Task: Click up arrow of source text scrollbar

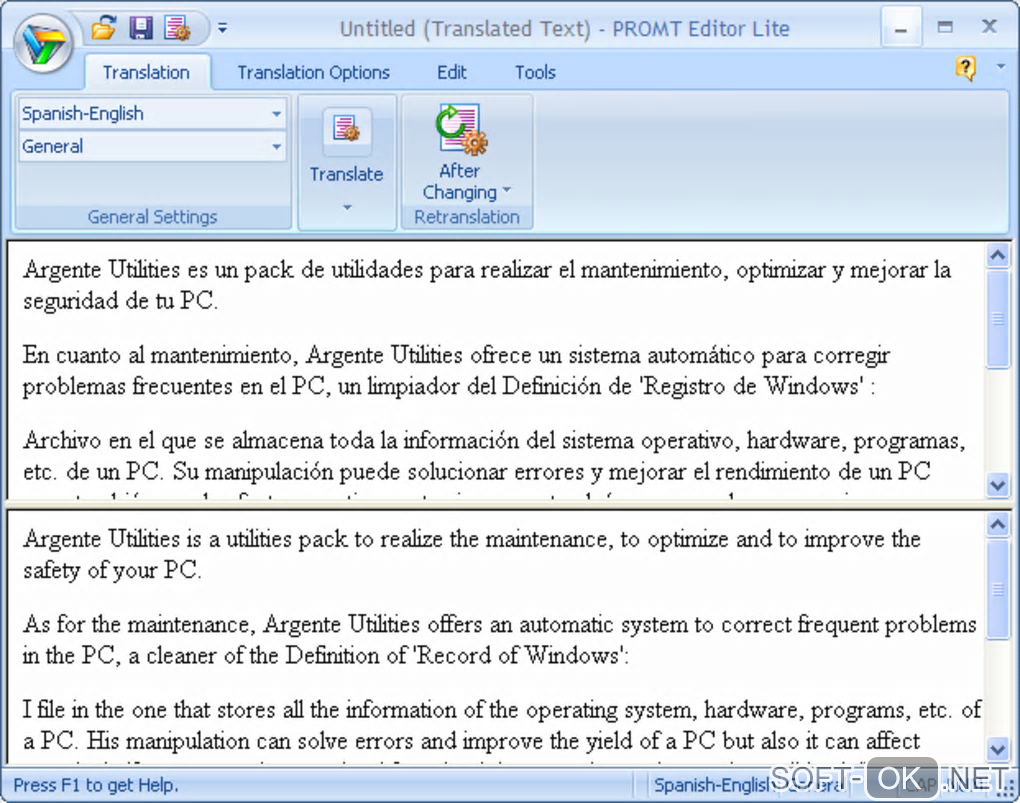Action: click(x=997, y=255)
